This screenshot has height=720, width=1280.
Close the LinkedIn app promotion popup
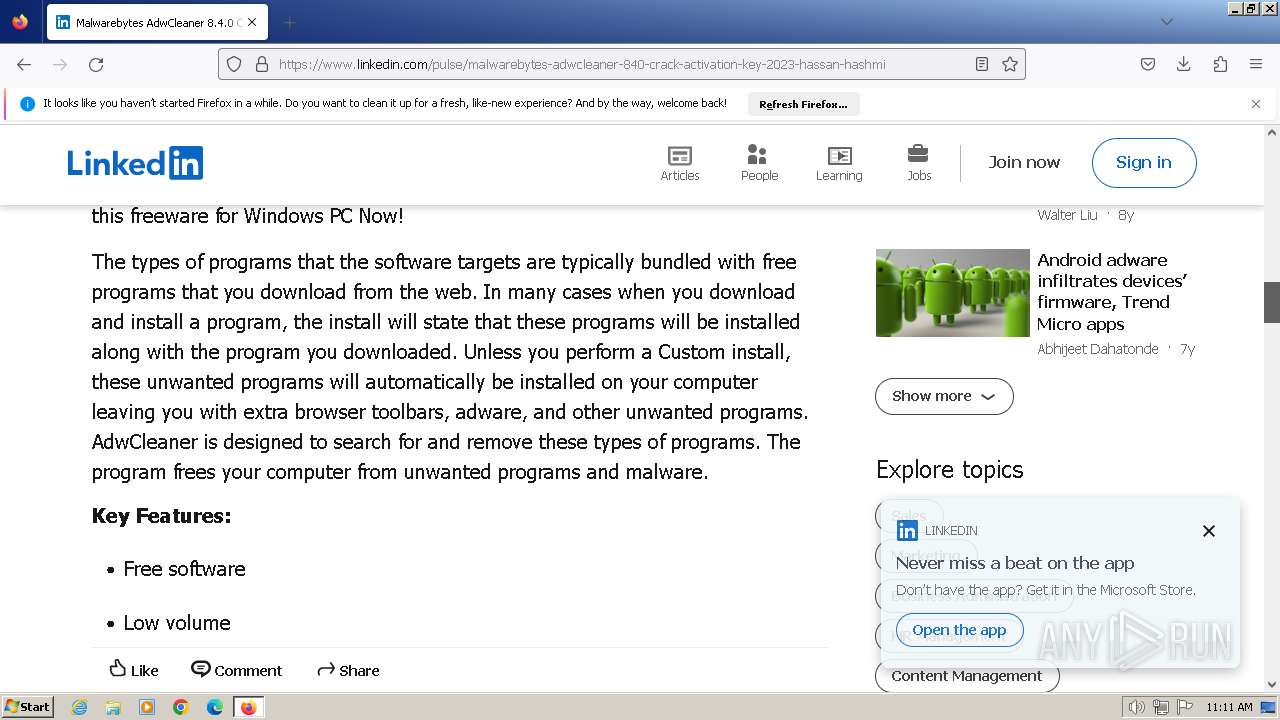tap(1209, 531)
